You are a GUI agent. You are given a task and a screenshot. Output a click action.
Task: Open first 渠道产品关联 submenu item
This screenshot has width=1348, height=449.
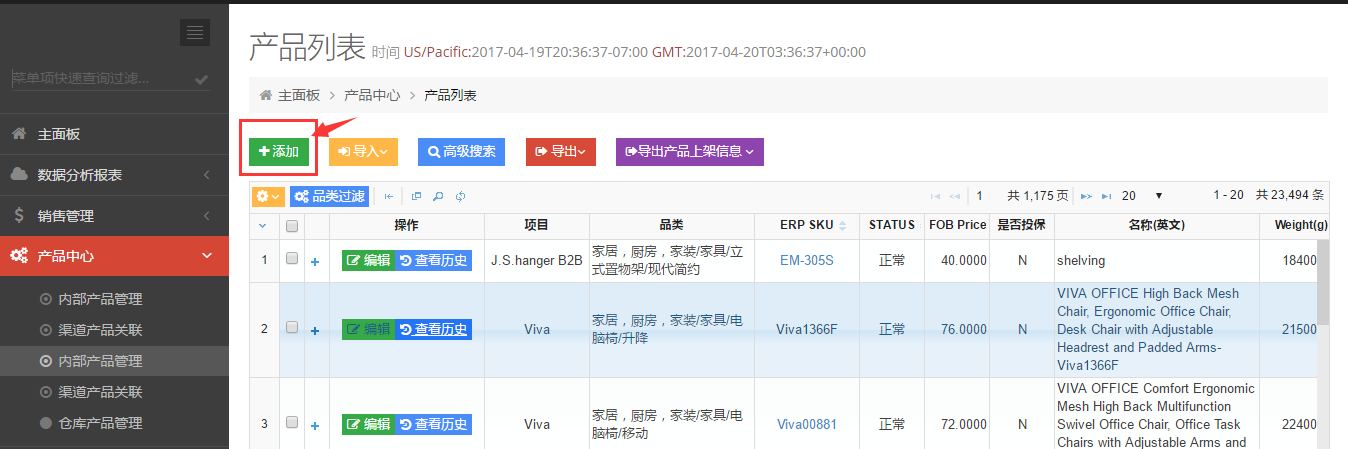99,330
